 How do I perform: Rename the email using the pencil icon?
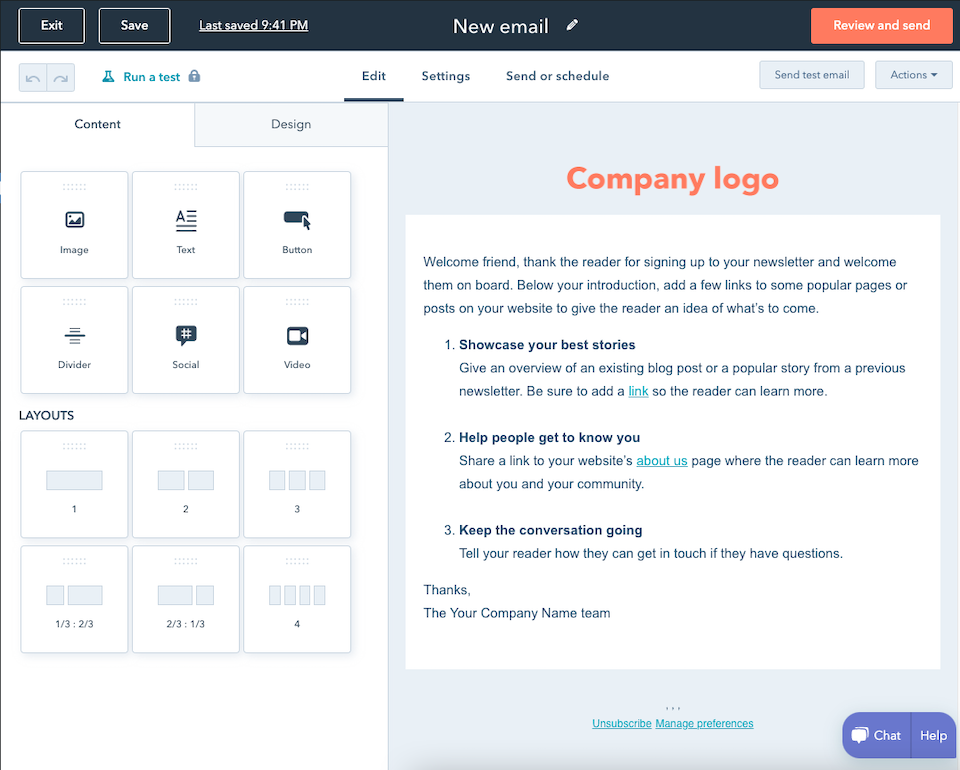click(571, 25)
